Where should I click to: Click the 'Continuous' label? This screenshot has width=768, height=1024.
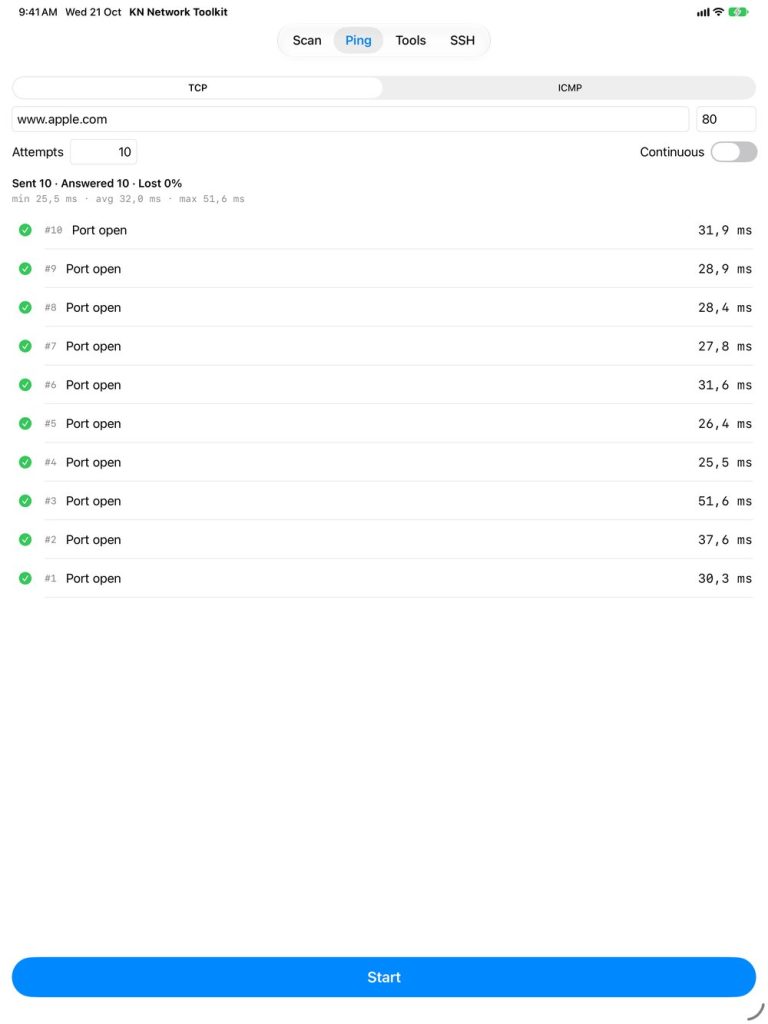[x=672, y=152]
